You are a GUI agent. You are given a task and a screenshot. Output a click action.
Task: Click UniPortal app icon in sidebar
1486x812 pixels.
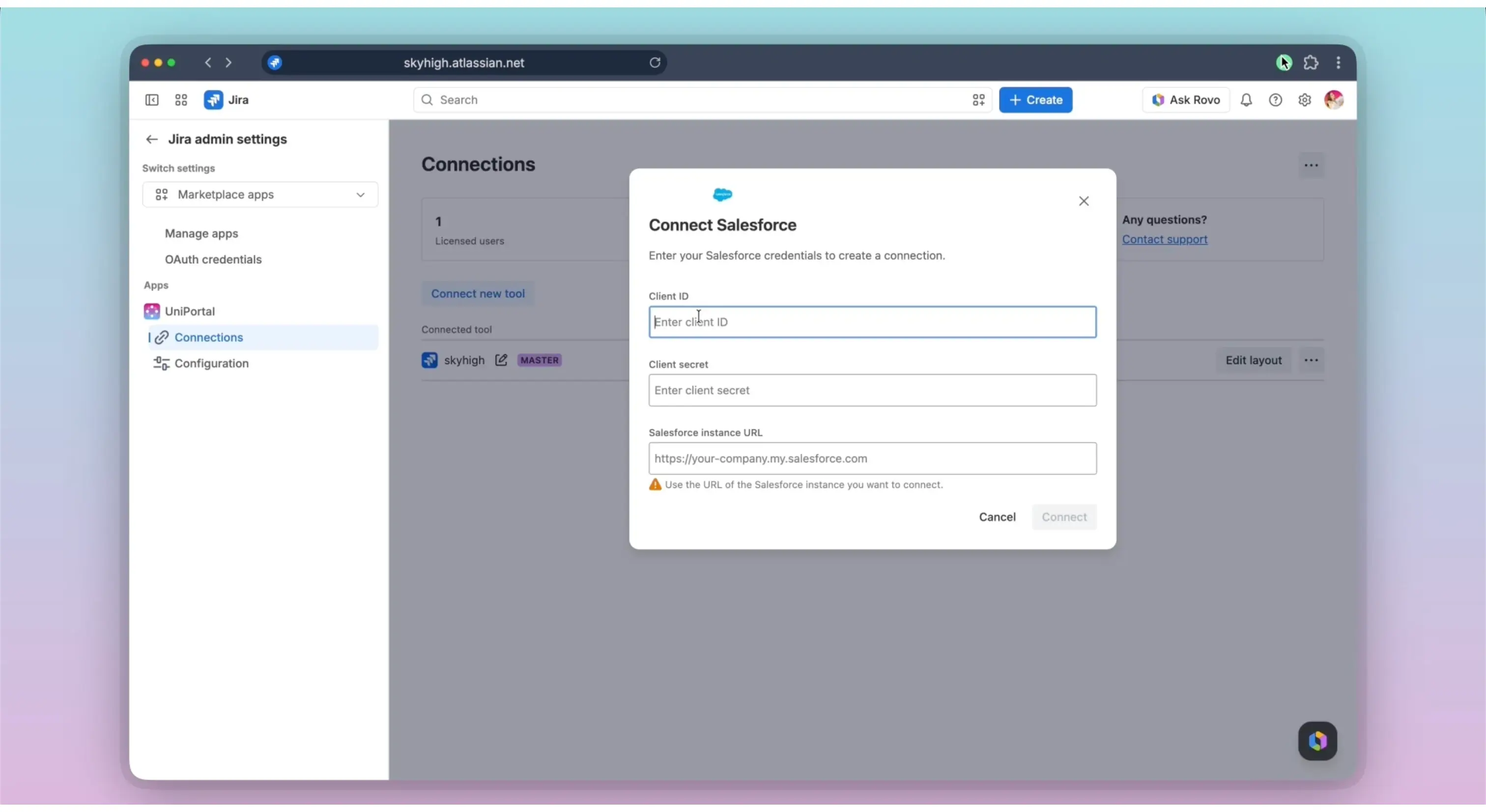(152, 311)
